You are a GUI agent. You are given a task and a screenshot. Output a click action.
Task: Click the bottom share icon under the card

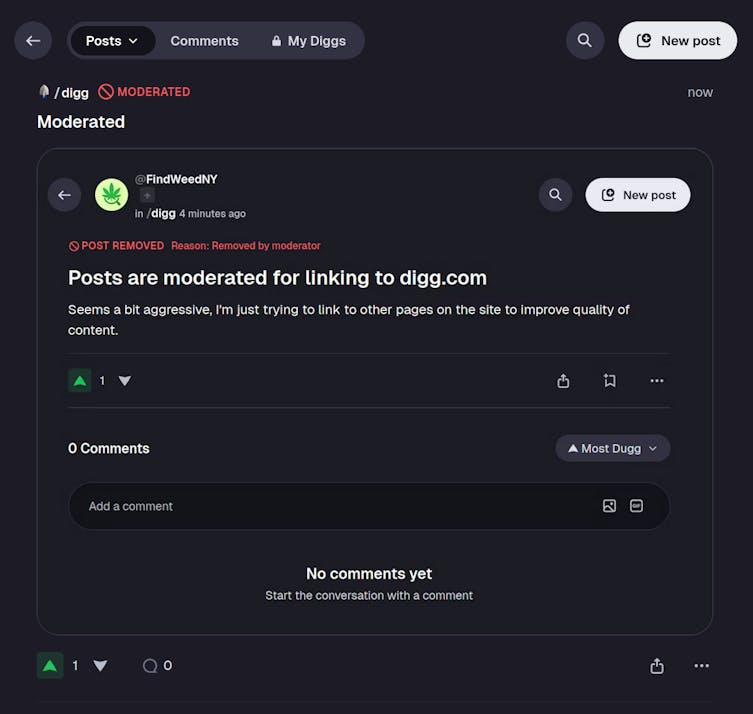tap(657, 666)
